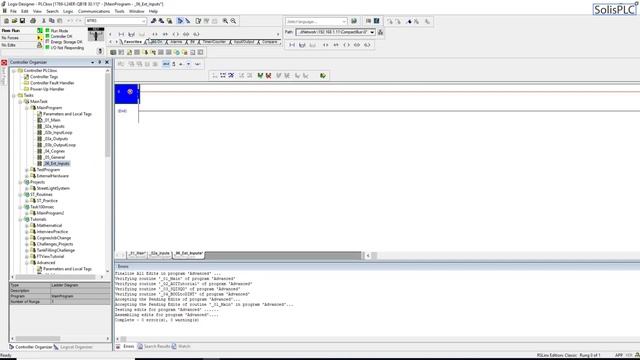Insert Output Energize coil instruction
Viewport: 640px width, 360px height.
point(176,34)
